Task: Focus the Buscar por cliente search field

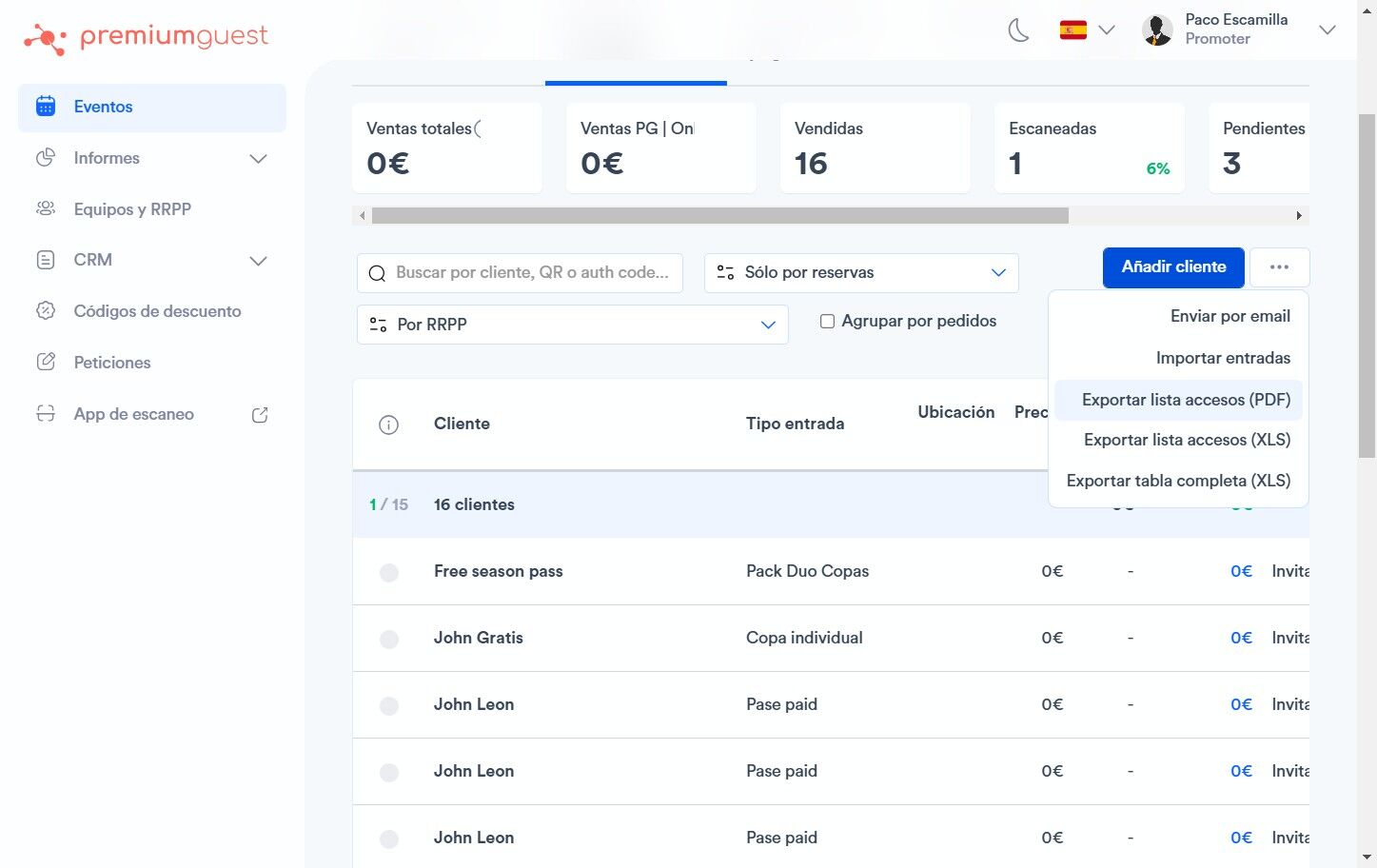Action: click(x=520, y=272)
